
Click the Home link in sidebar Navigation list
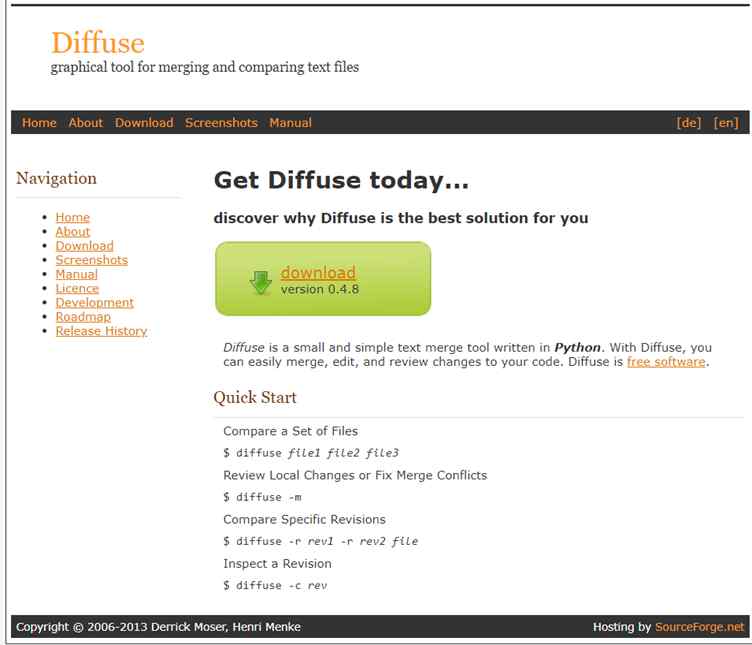click(72, 217)
